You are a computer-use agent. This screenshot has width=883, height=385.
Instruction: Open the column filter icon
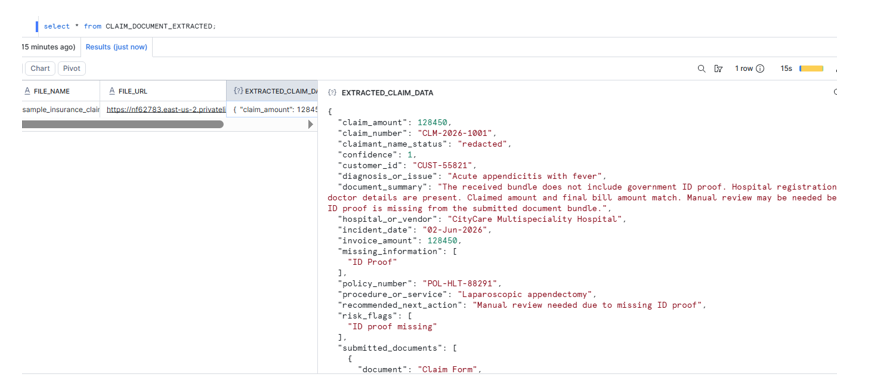(718, 69)
